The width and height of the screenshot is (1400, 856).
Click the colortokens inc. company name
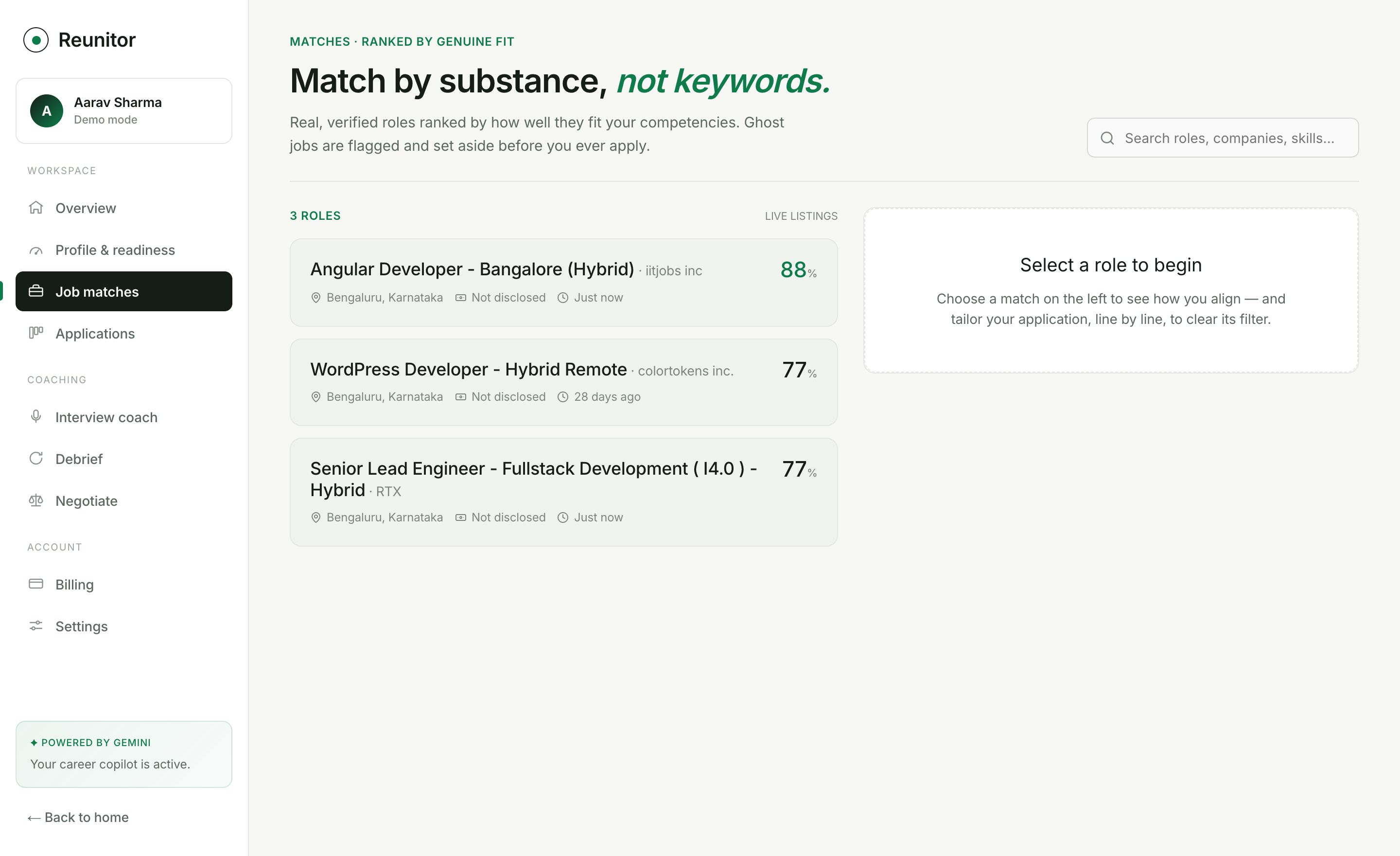click(x=685, y=371)
